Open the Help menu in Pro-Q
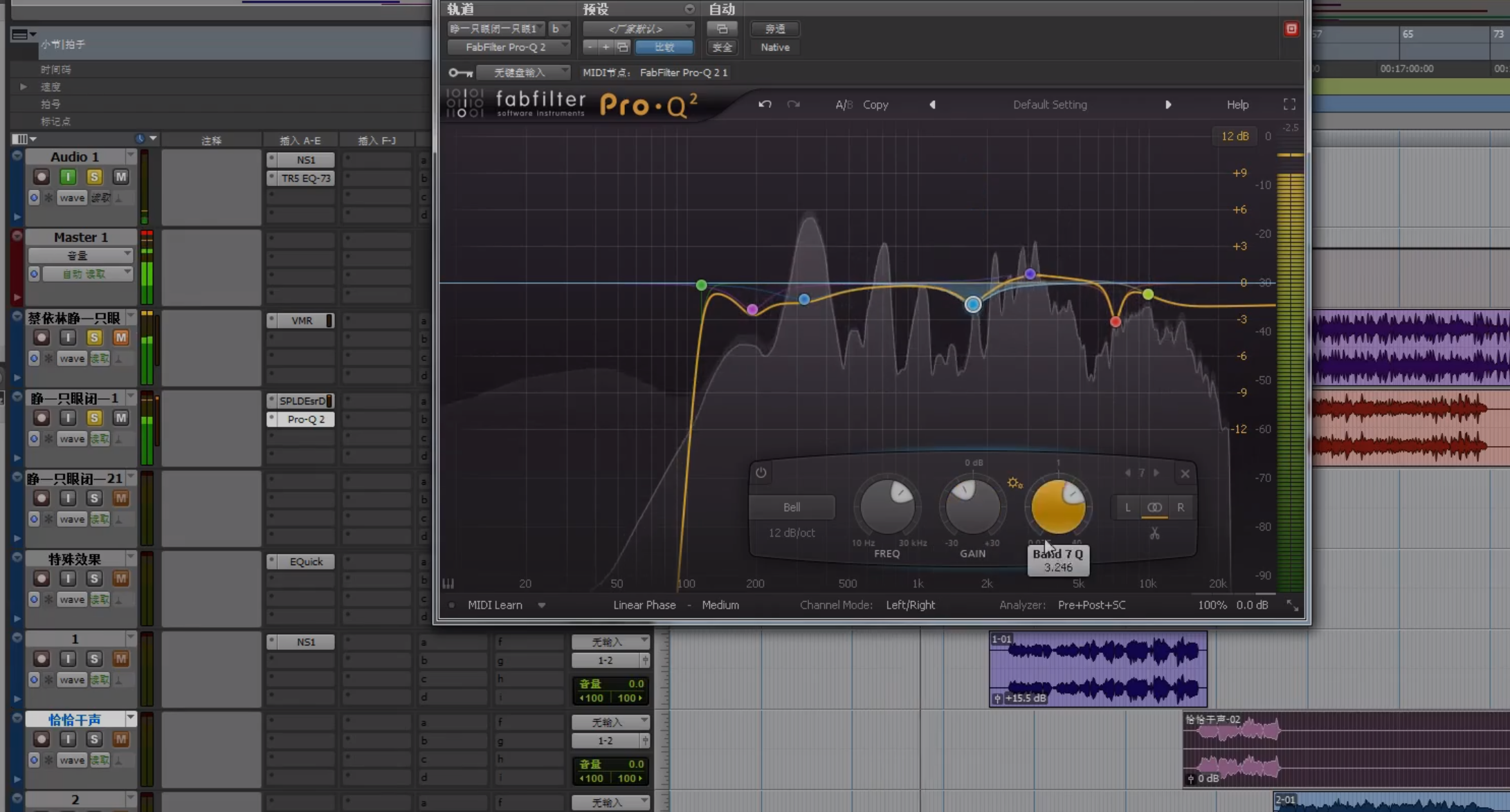The width and height of the screenshot is (1510, 812). 1237,104
